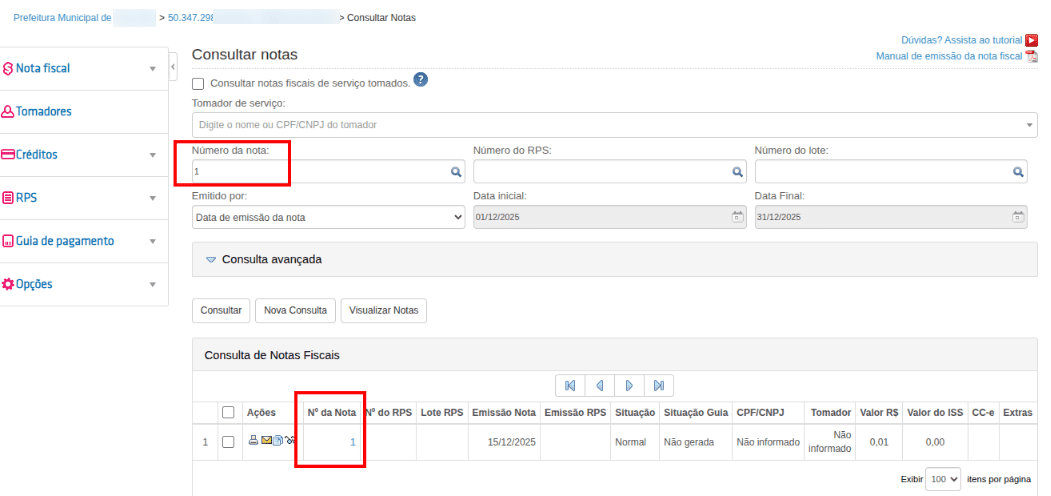1051x496 pixels.
Task: Open the items per page dropdown
Action: coord(943,479)
